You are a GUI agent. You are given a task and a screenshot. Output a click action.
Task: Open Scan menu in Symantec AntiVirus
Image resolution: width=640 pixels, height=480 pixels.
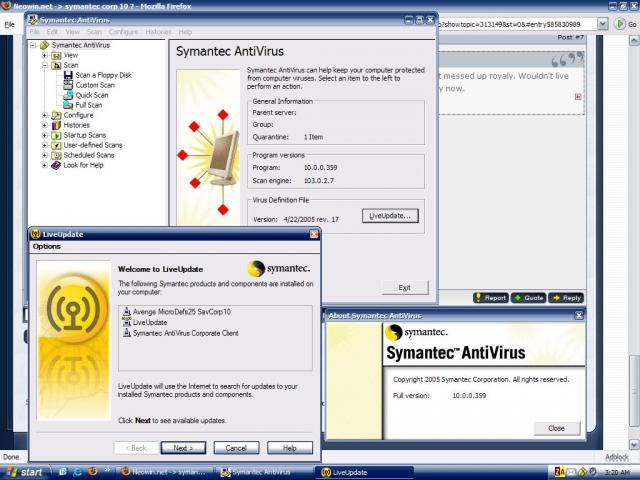[x=94, y=32]
